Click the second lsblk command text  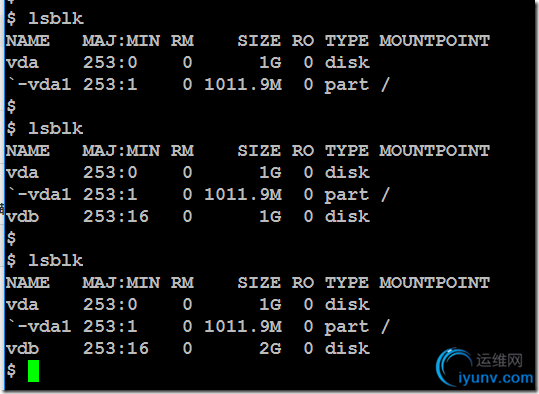tap(56, 128)
